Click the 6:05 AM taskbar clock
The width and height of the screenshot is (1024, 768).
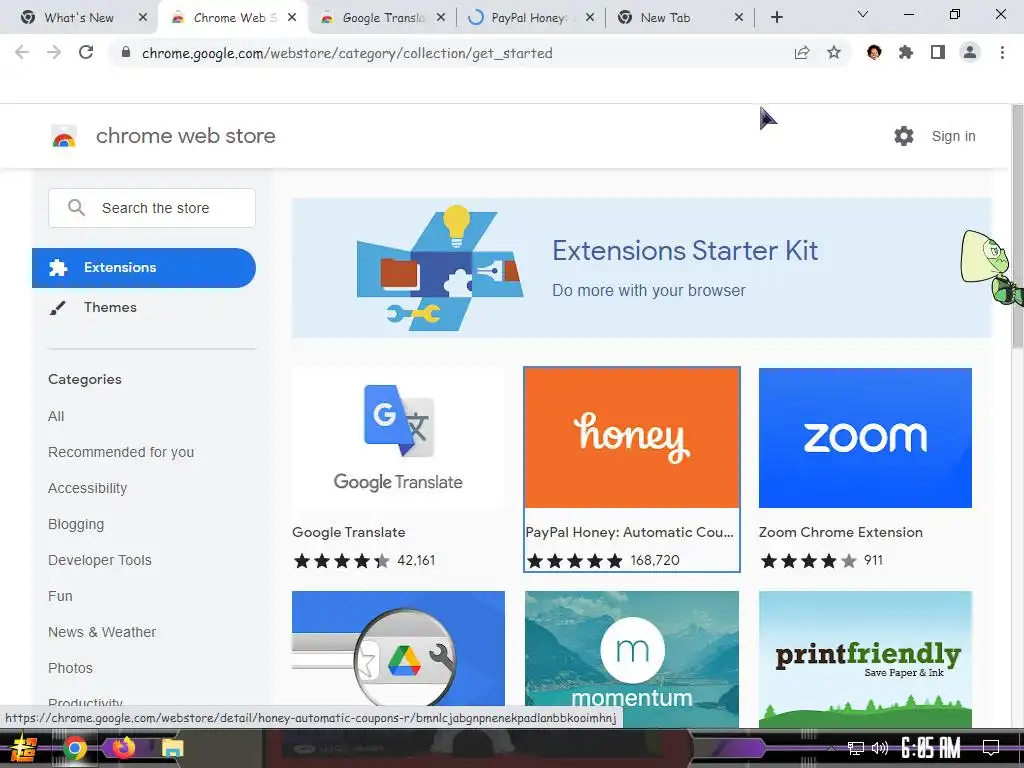point(931,748)
